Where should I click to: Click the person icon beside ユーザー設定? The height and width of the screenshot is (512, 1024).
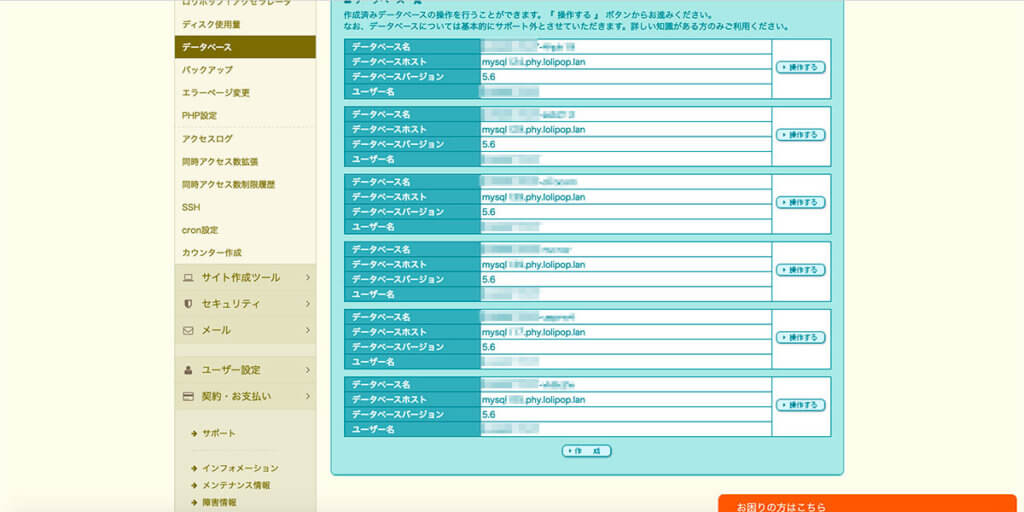(x=188, y=370)
